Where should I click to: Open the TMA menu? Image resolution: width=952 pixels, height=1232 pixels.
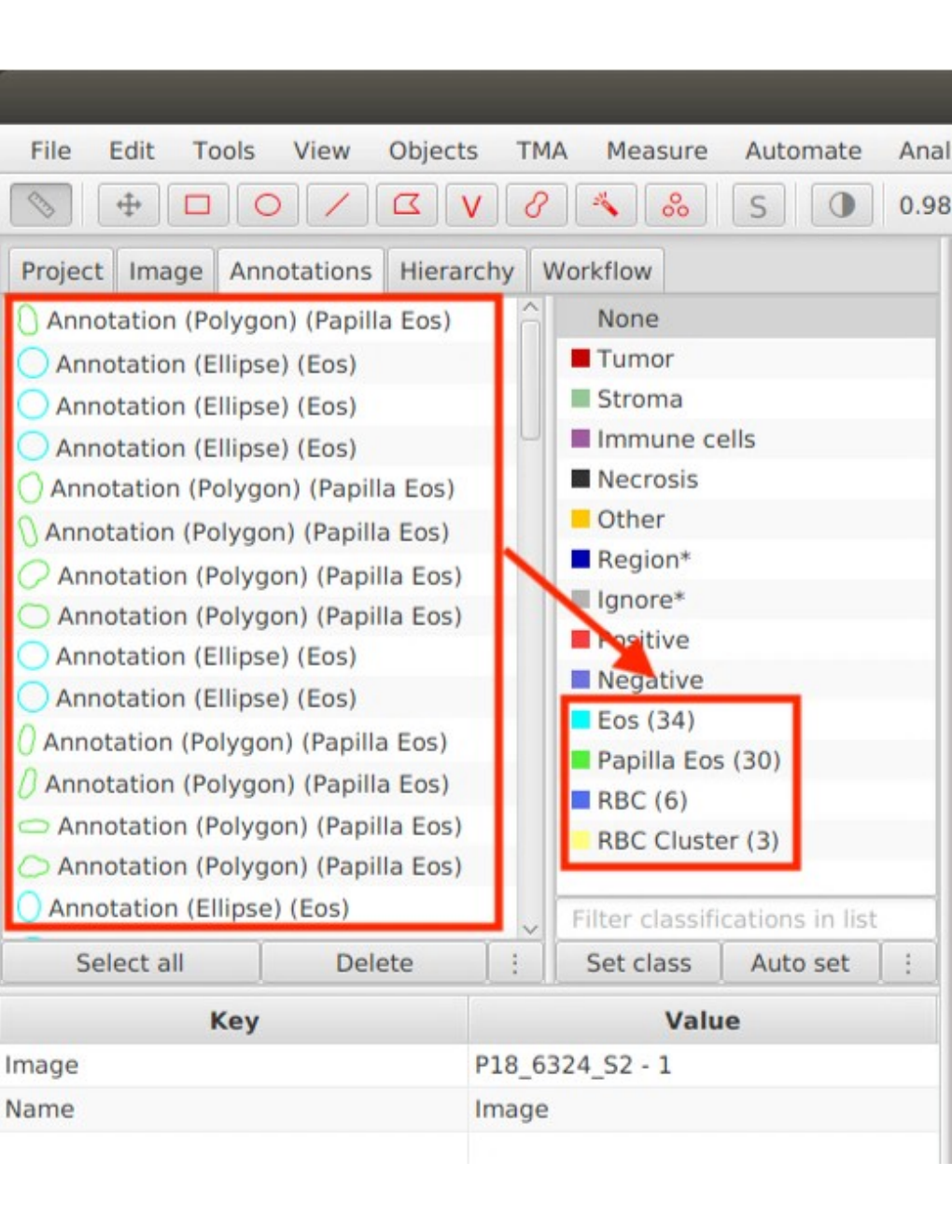542,150
